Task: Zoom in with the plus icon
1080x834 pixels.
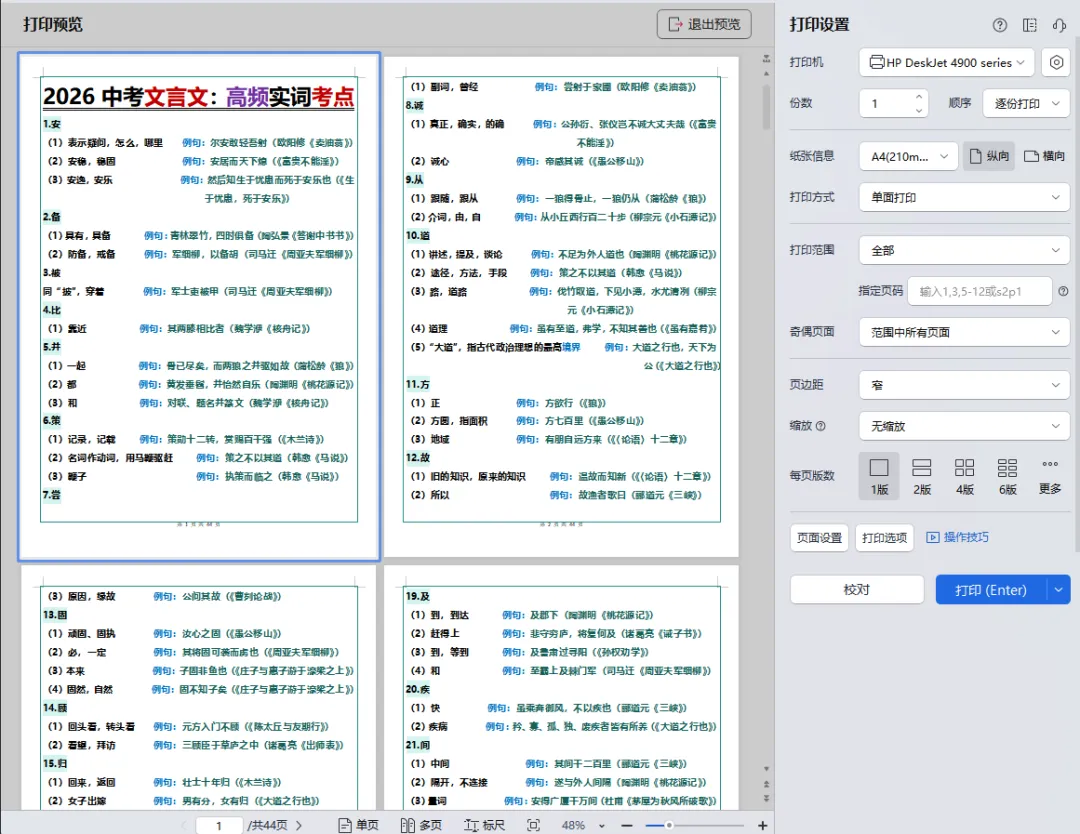Action: 762,825
